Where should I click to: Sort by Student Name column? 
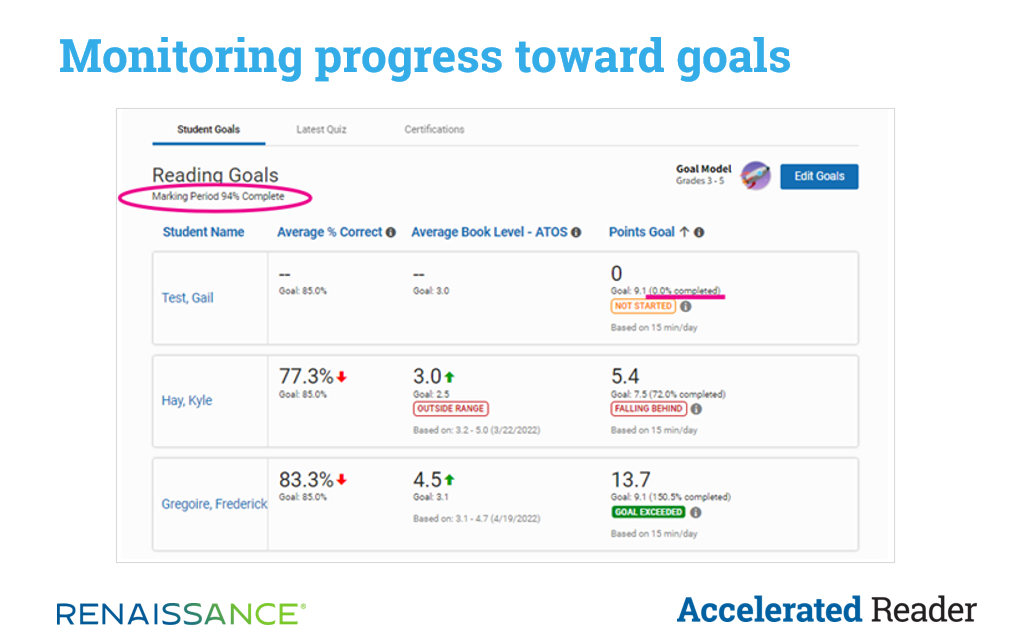203,232
